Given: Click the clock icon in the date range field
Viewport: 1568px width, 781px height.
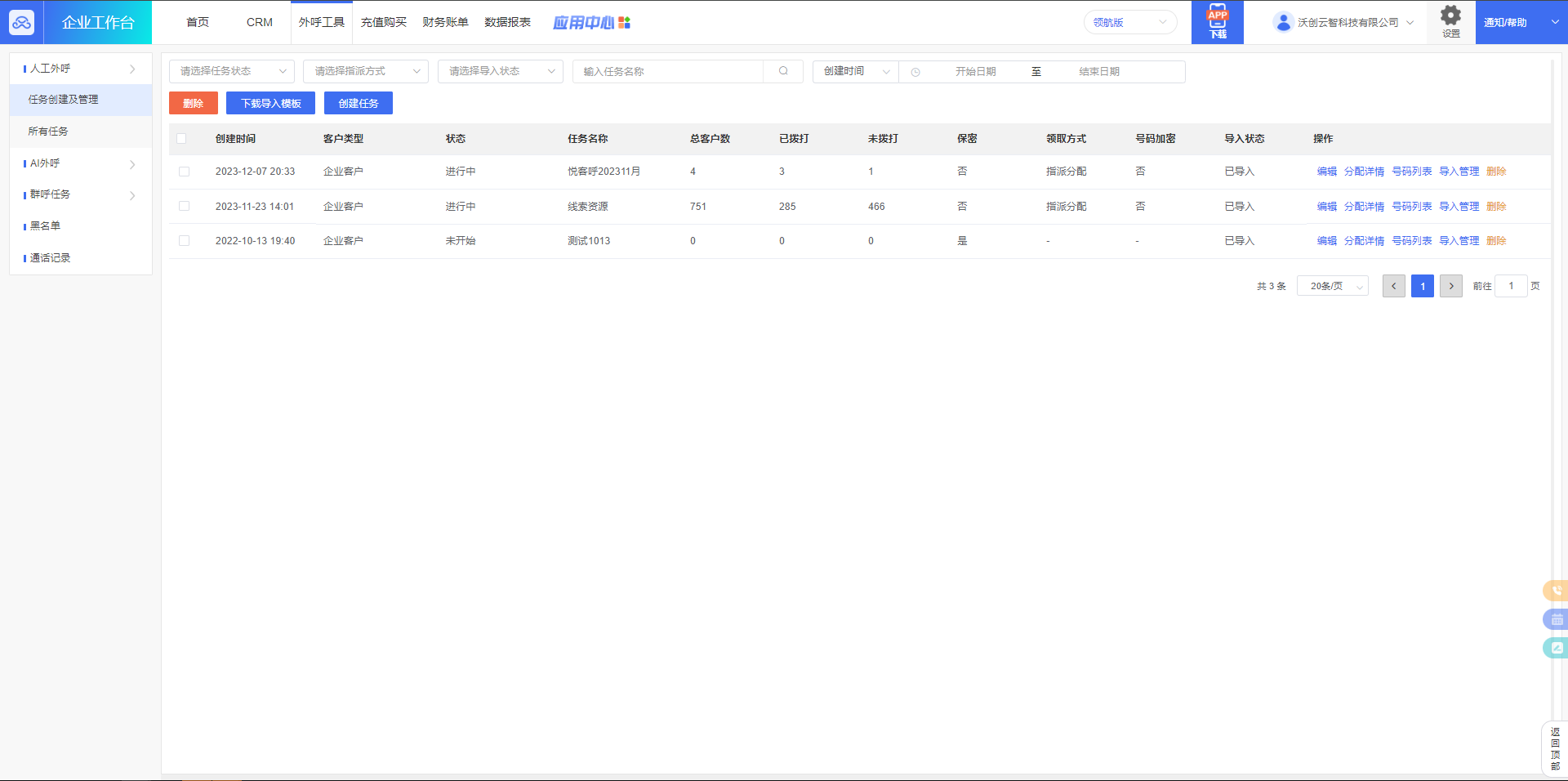Looking at the screenshot, I should pos(915,72).
